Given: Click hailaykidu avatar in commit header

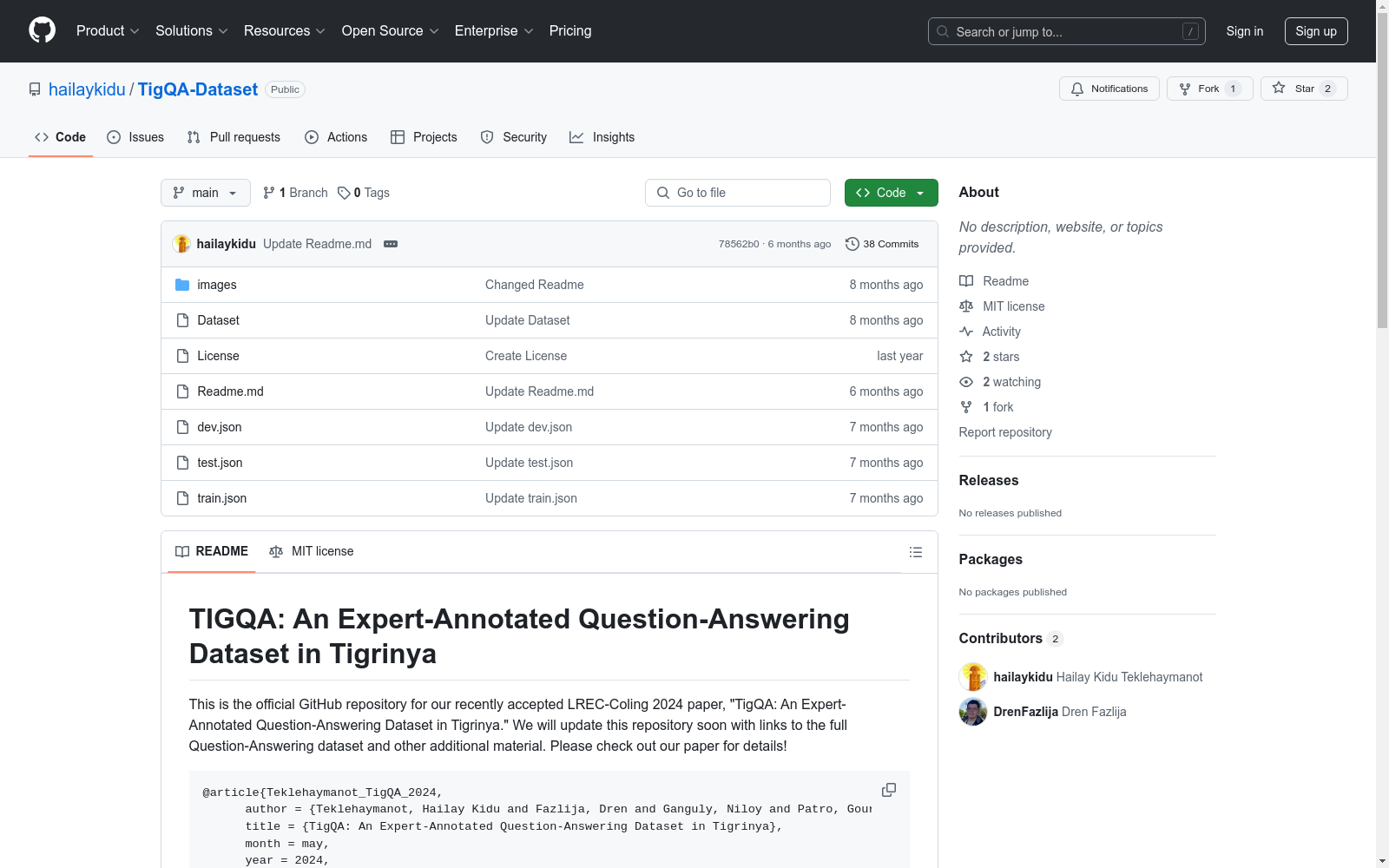Looking at the screenshot, I should click(181, 244).
